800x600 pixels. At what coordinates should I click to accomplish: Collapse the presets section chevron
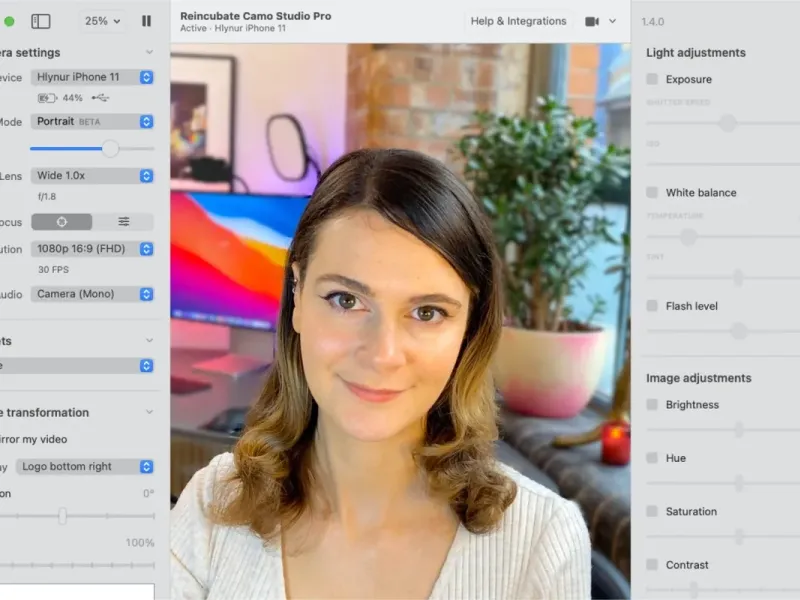(149, 340)
